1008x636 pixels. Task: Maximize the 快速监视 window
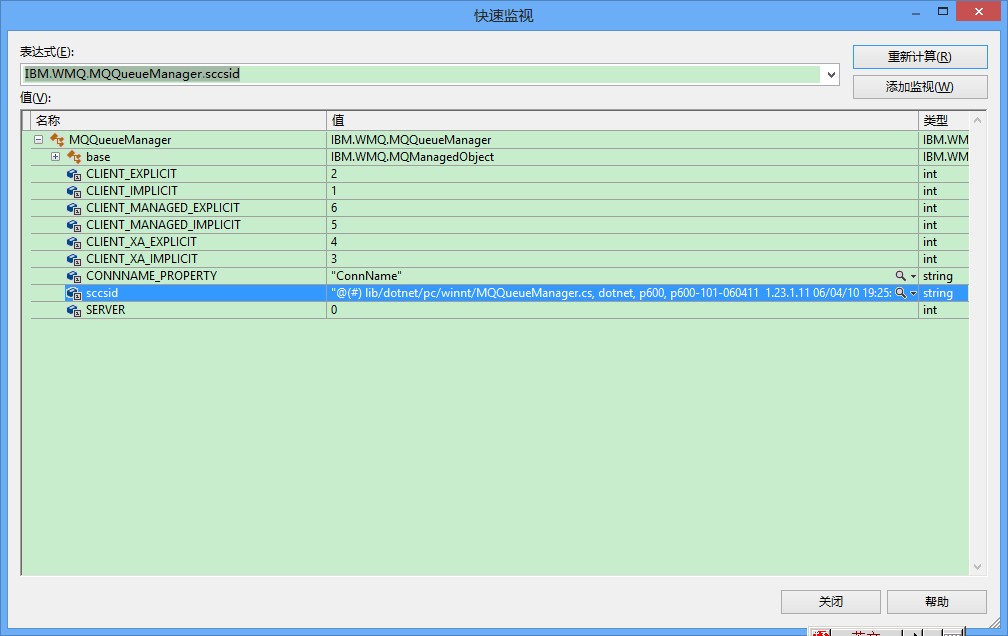(x=942, y=12)
